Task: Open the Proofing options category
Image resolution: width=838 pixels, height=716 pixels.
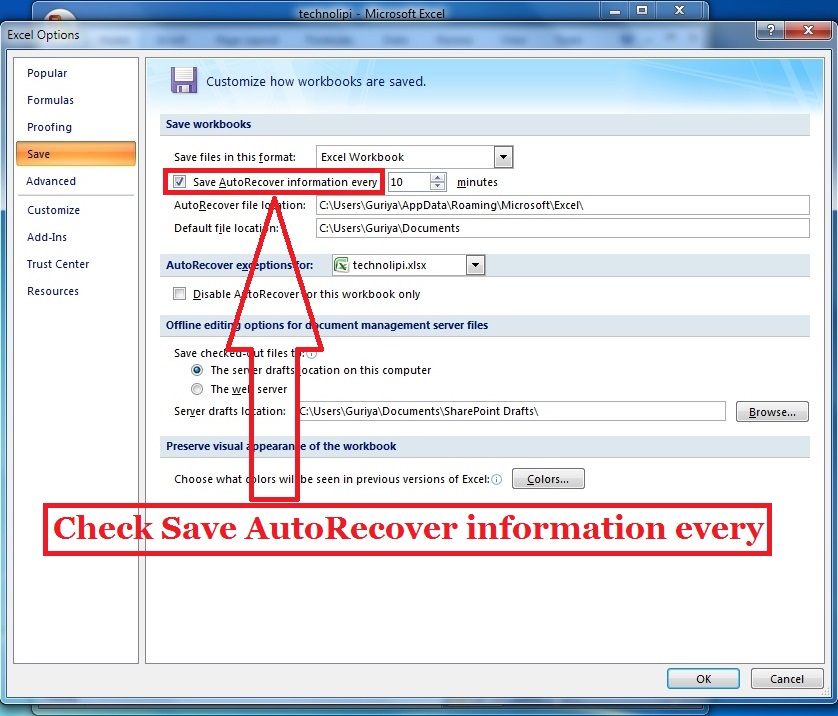Action: click(x=49, y=127)
